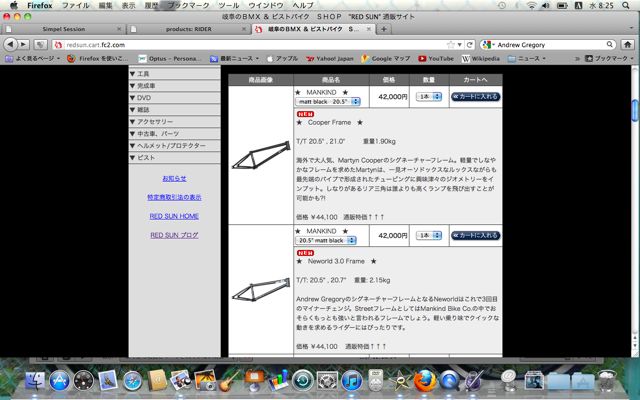This screenshot has width=640, height=400.
Task: Open the Wikipedia bookmark
Action: click(x=480, y=58)
